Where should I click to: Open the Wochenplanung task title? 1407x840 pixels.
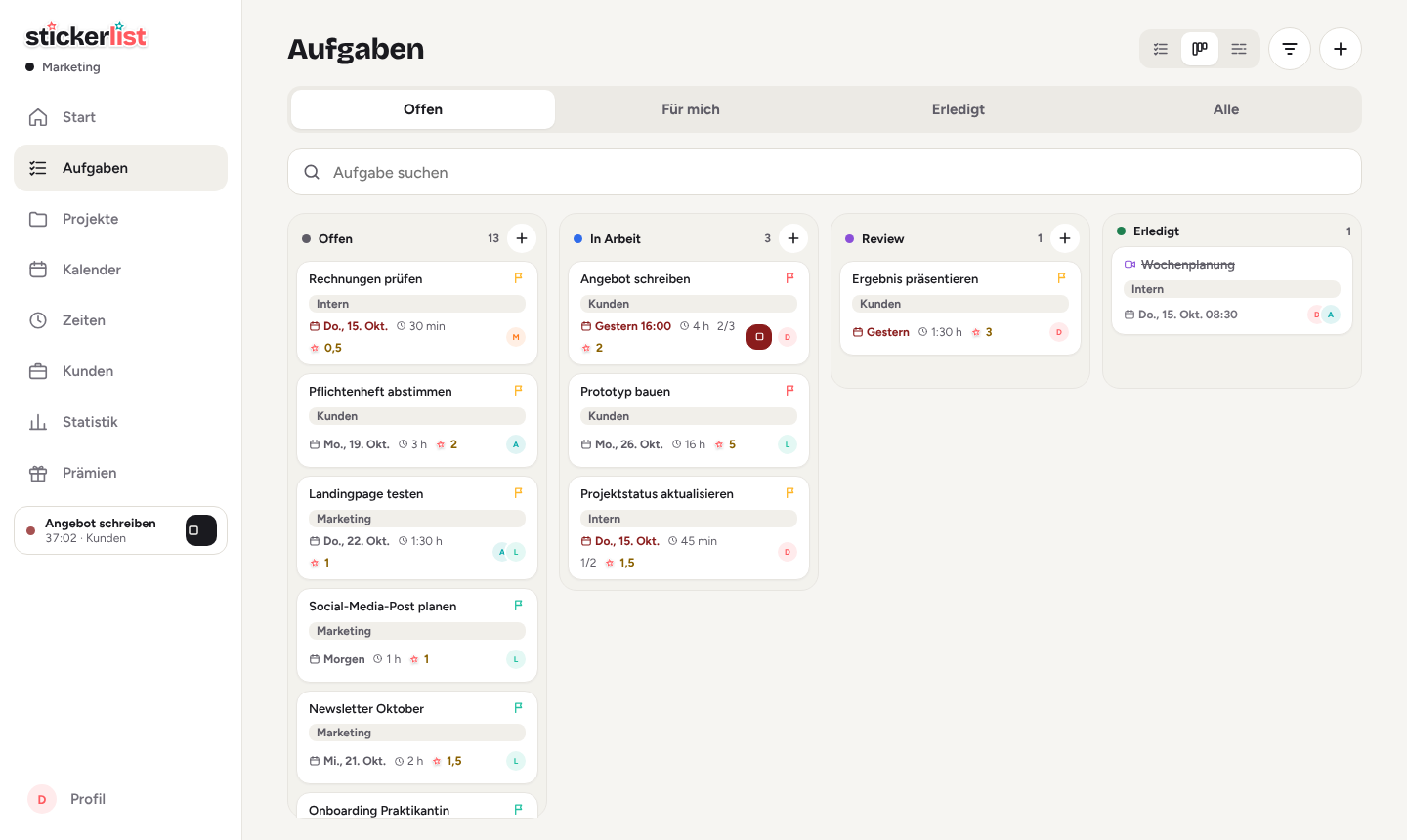tap(1188, 265)
